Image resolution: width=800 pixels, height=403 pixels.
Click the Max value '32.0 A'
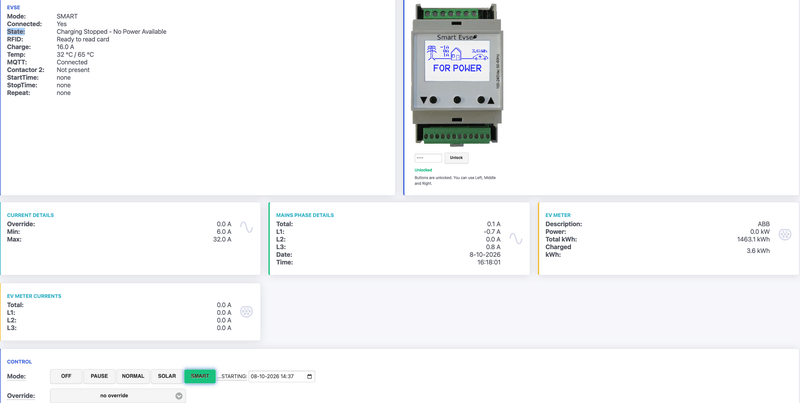(x=222, y=239)
